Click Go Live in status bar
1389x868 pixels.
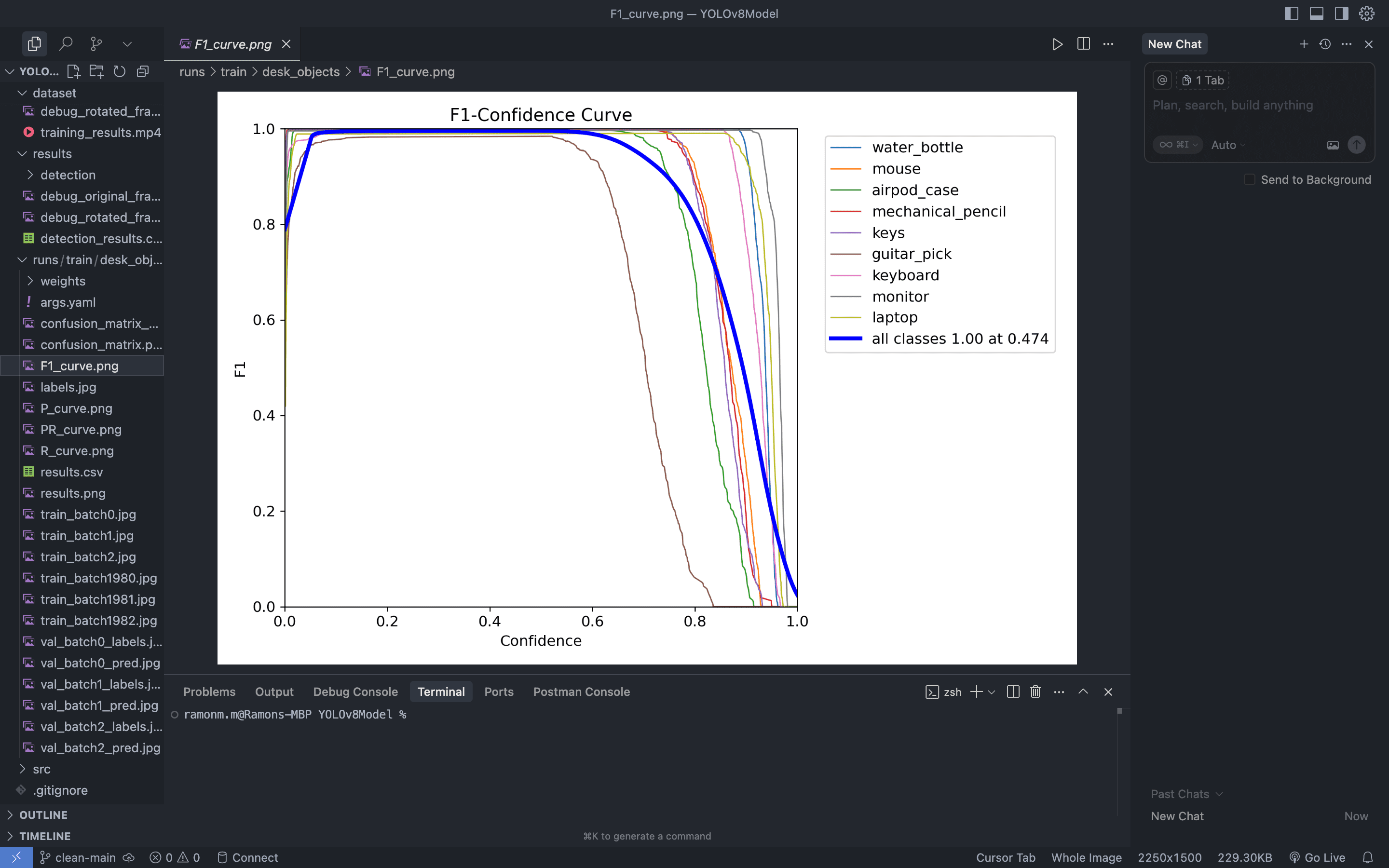[x=1317, y=857]
